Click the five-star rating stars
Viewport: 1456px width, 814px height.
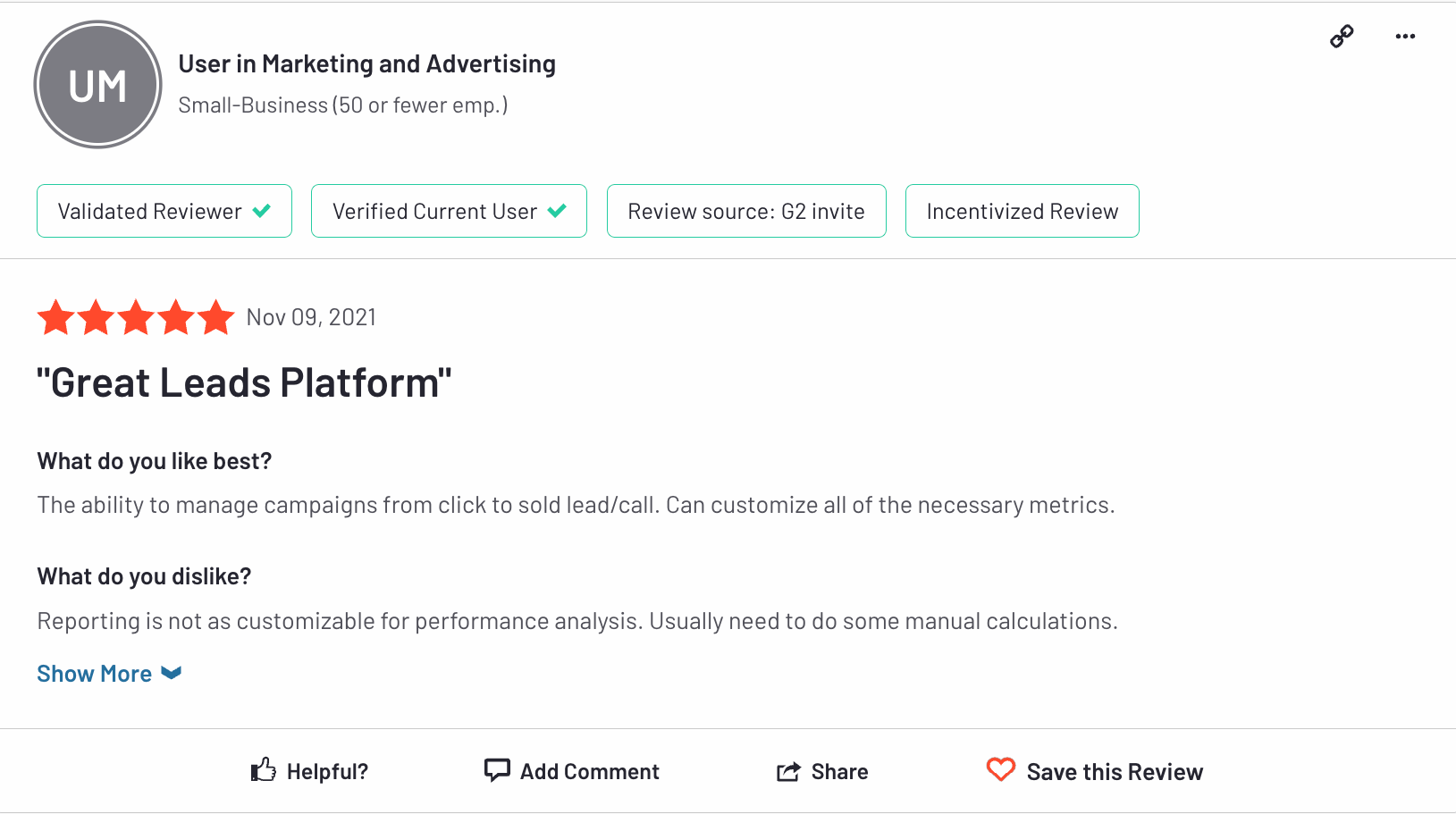click(136, 318)
